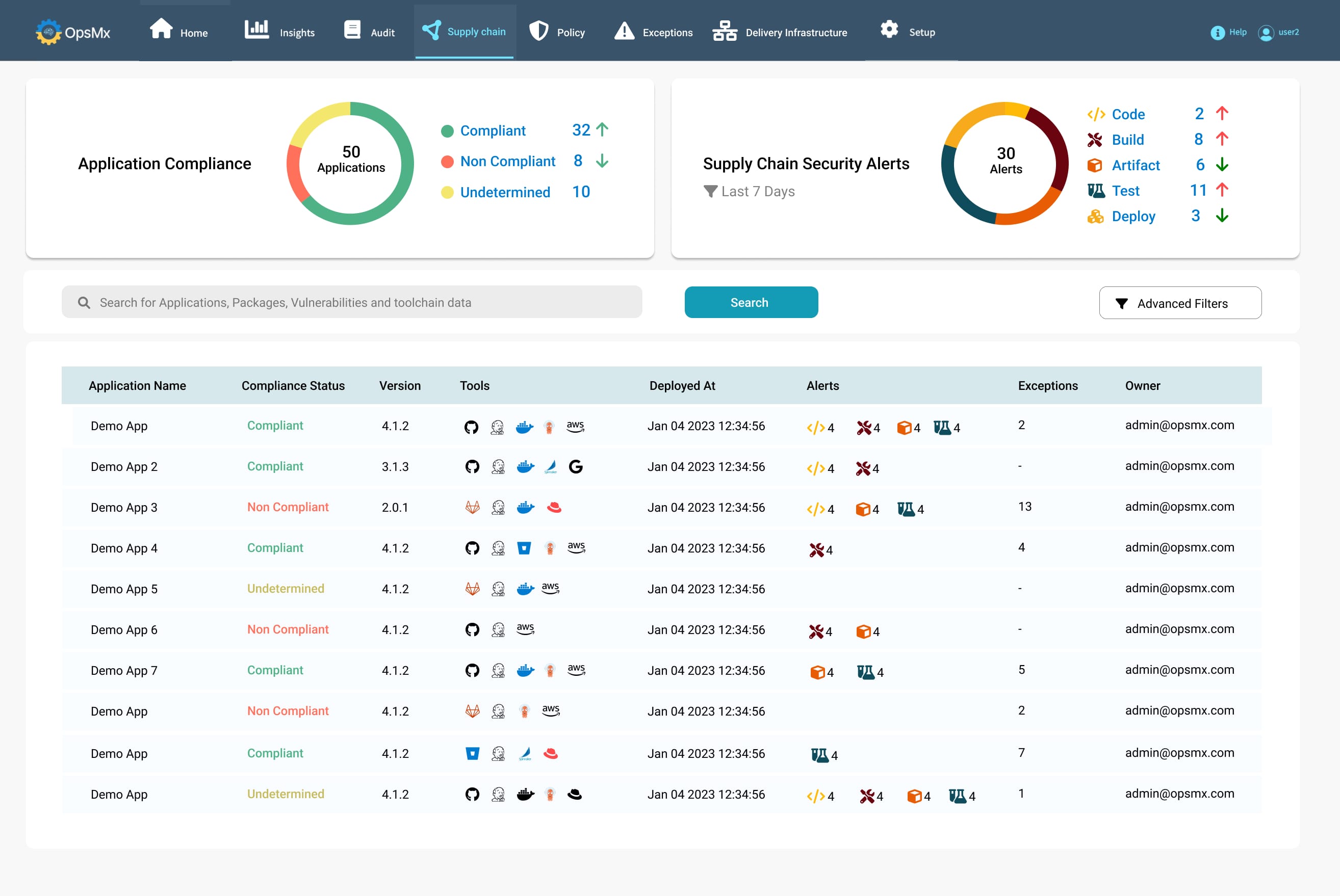Click the Deployed At column header
Screen dimensions: 1340x896
(682, 386)
